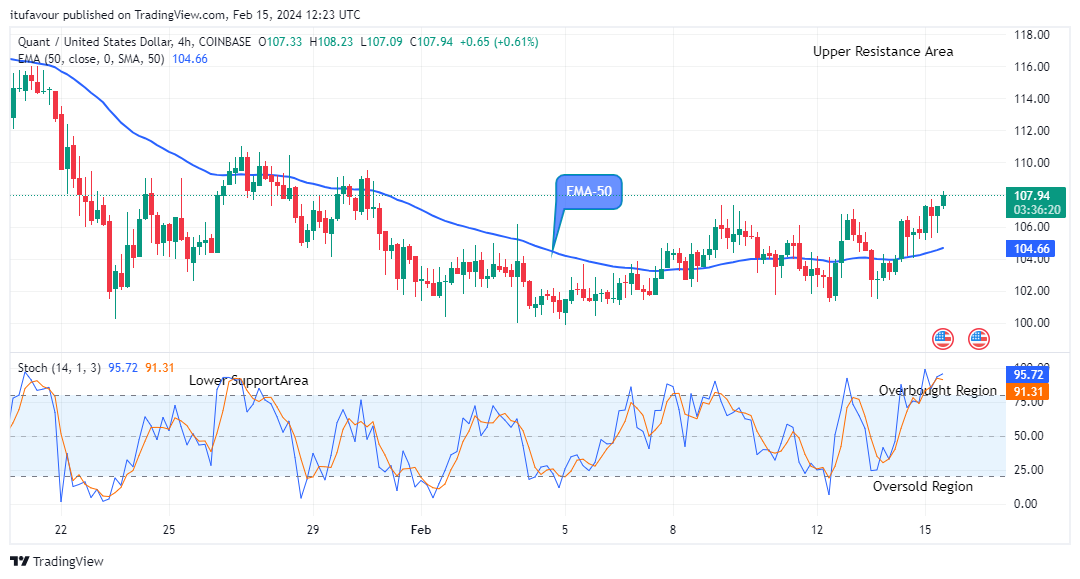Click the 25.00 stochastic axis label
Image resolution: width=1080 pixels, height=579 pixels.
point(1029,470)
